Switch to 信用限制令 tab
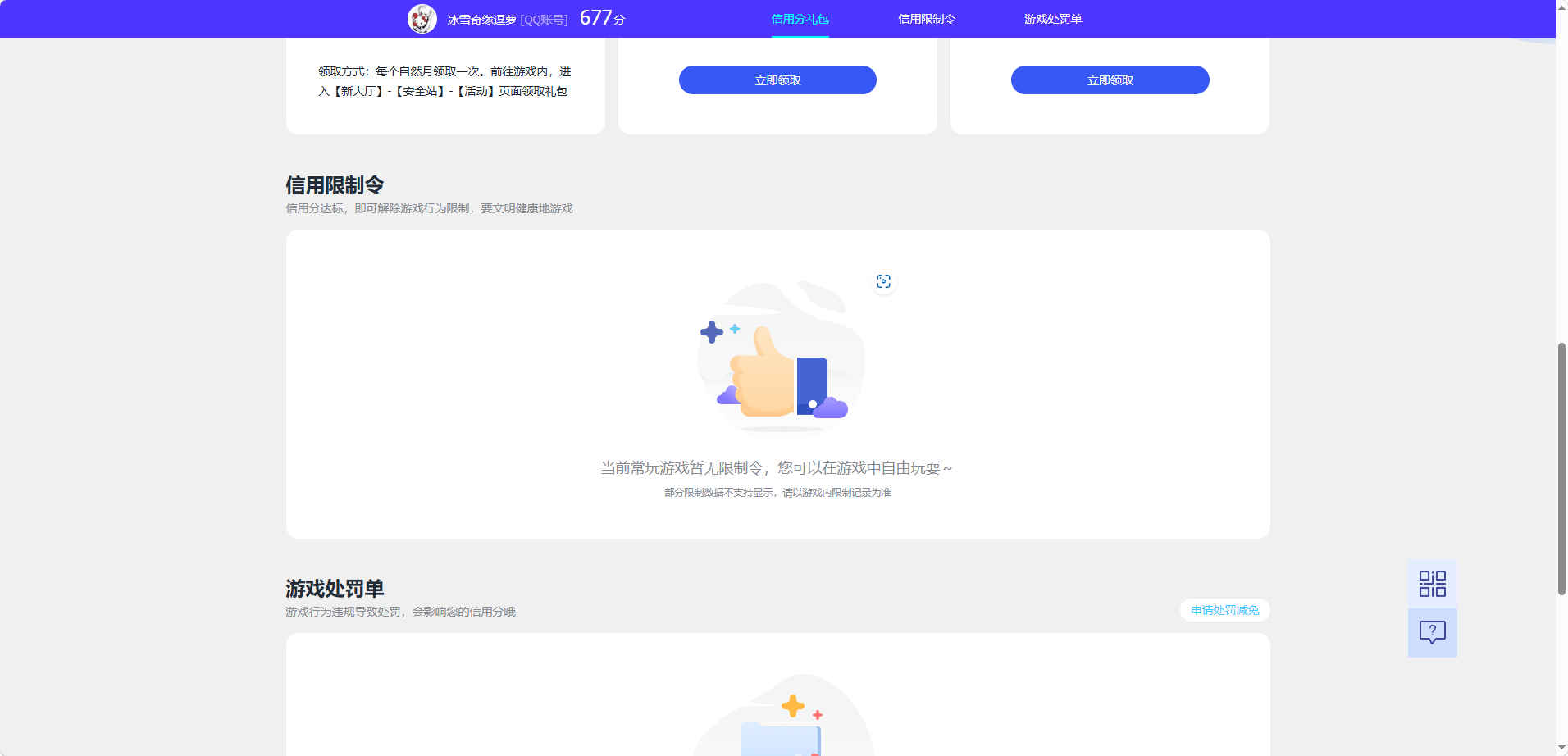The image size is (1568, 756). (x=926, y=19)
